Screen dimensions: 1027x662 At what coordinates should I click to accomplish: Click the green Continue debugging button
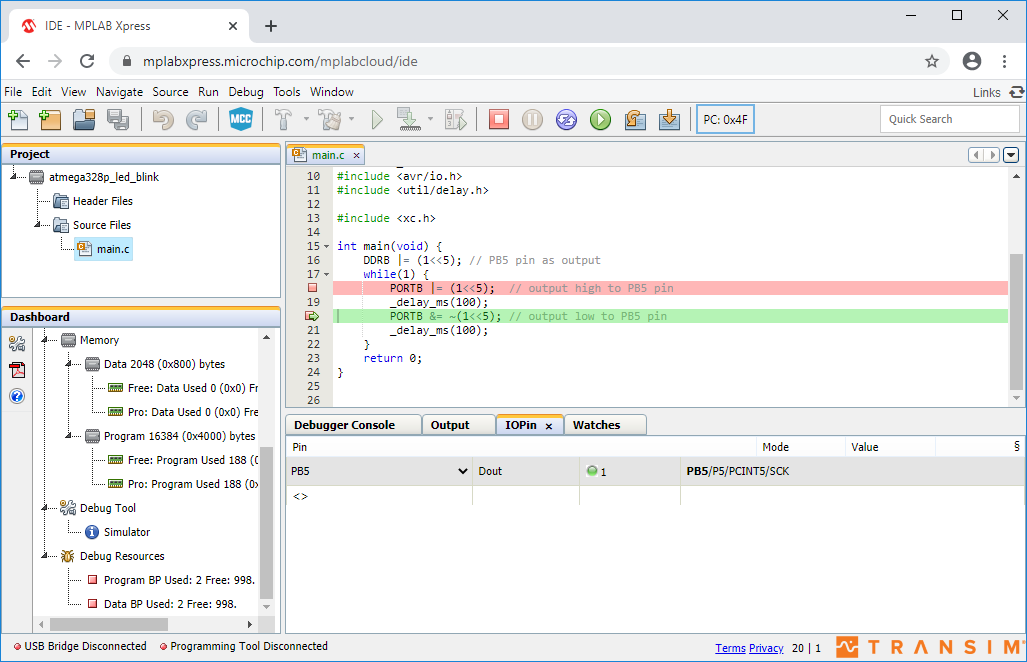point(600,120)
